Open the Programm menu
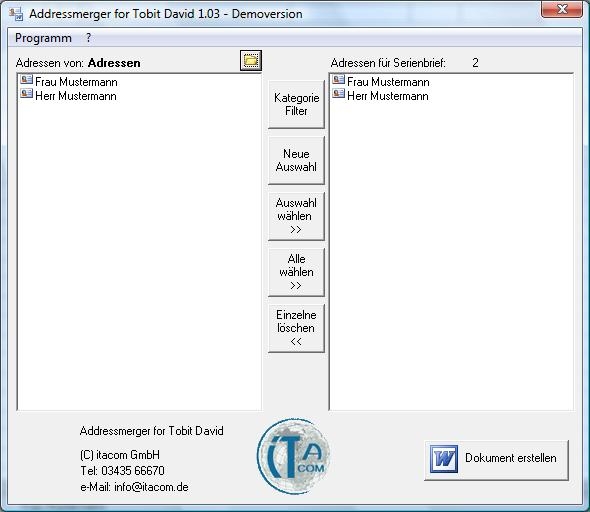Image resolution: width=590 pixels, height=512 pixels. point(43,38)
